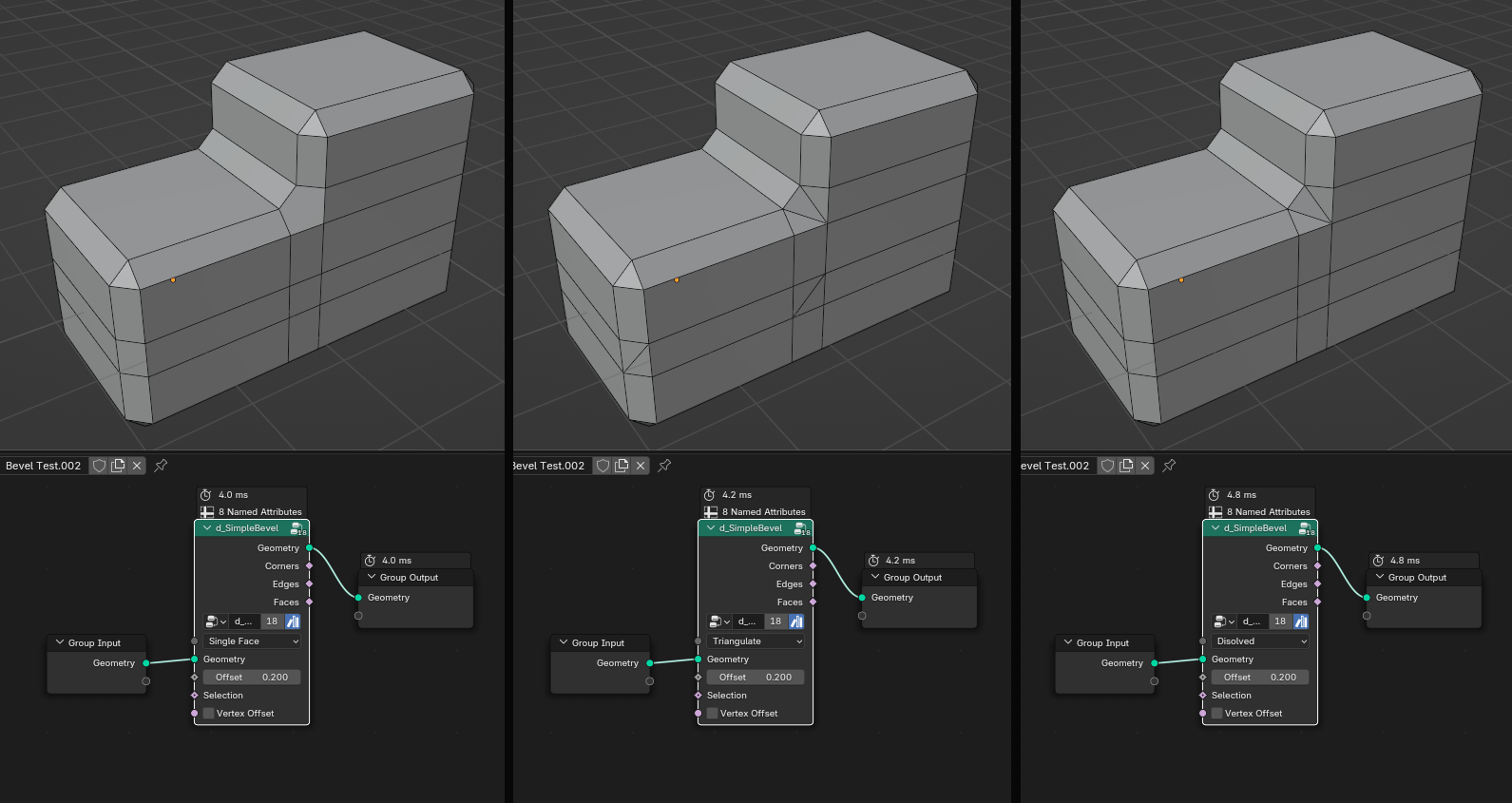Unlink node tree with X in Triangulate panel
Image resolution: width=1512 pixels, height=803 pixels.
point(641,466)
